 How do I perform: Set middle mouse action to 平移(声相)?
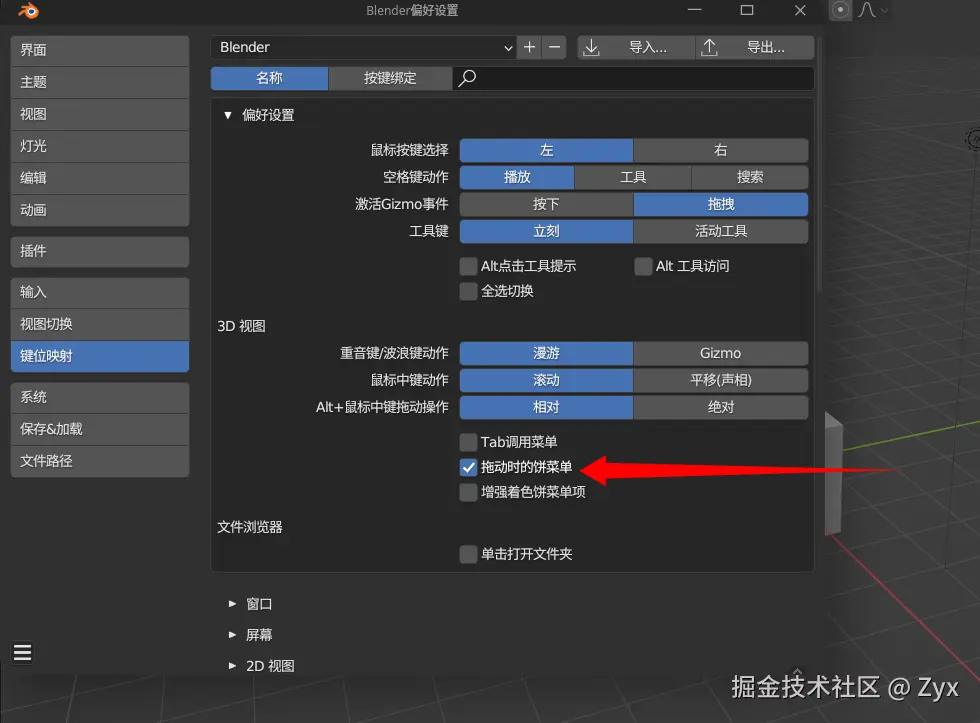tap(721, 380)
